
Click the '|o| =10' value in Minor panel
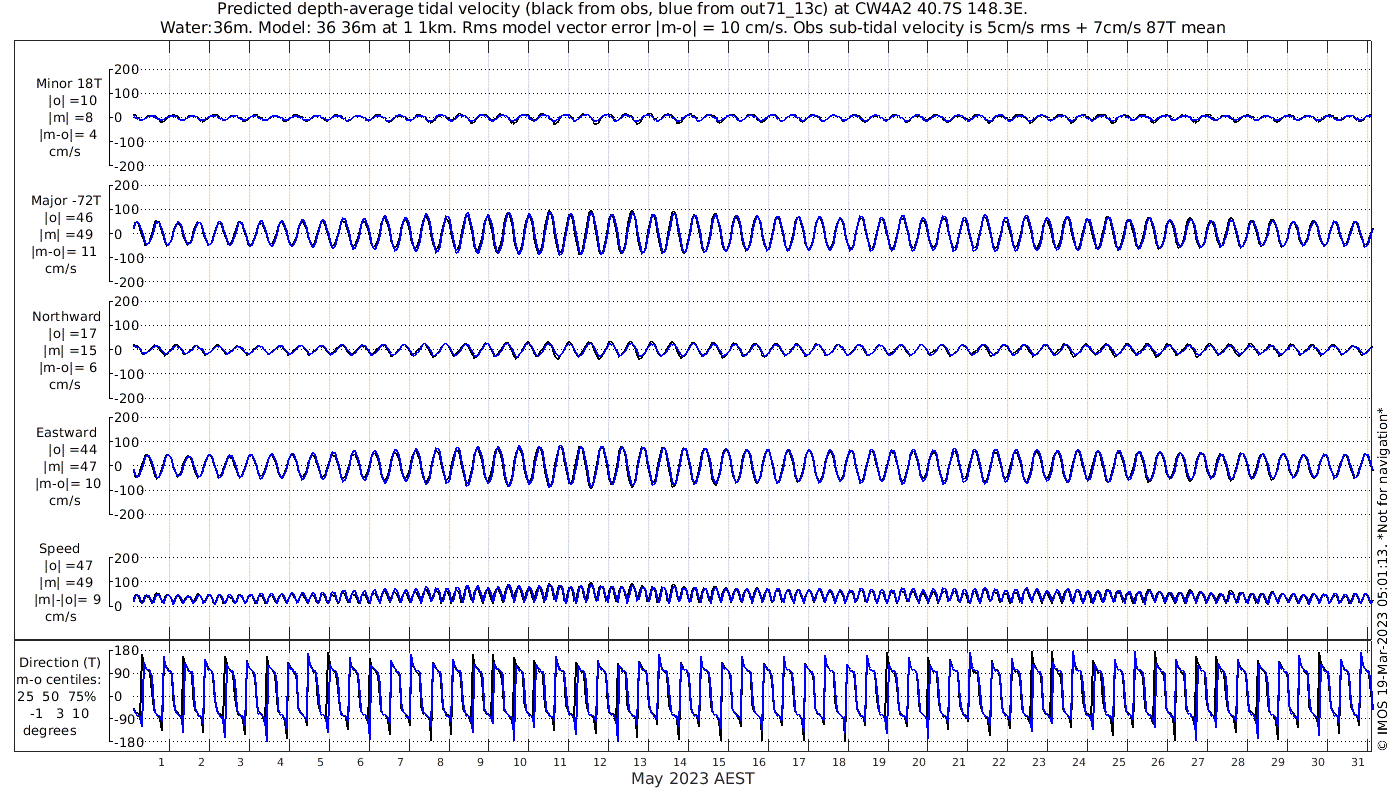pyautogui.click(x=72, y=100)
